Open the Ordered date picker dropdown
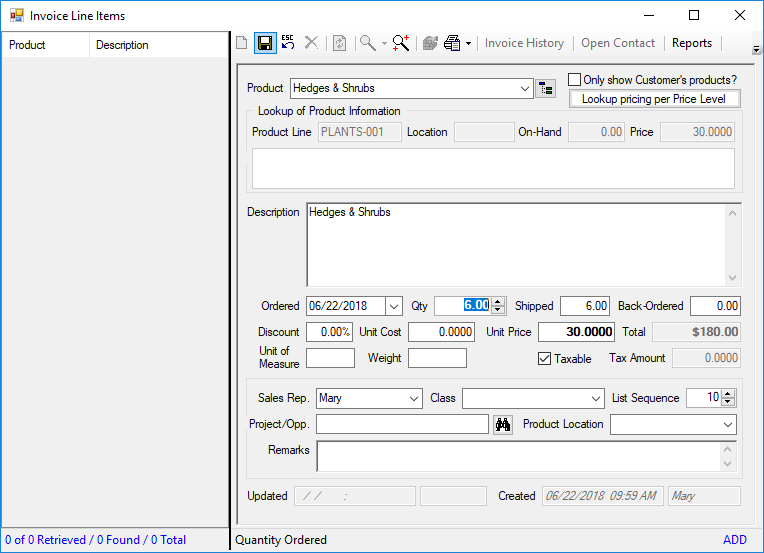 coord(394,306)
